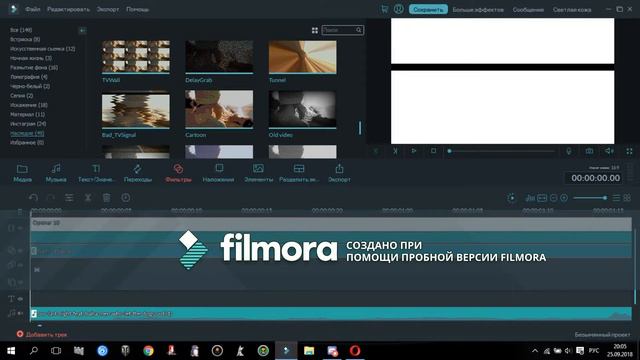Click Добавить трек to add a track
The image size is (640, 360).
click(x=42, y=334)
